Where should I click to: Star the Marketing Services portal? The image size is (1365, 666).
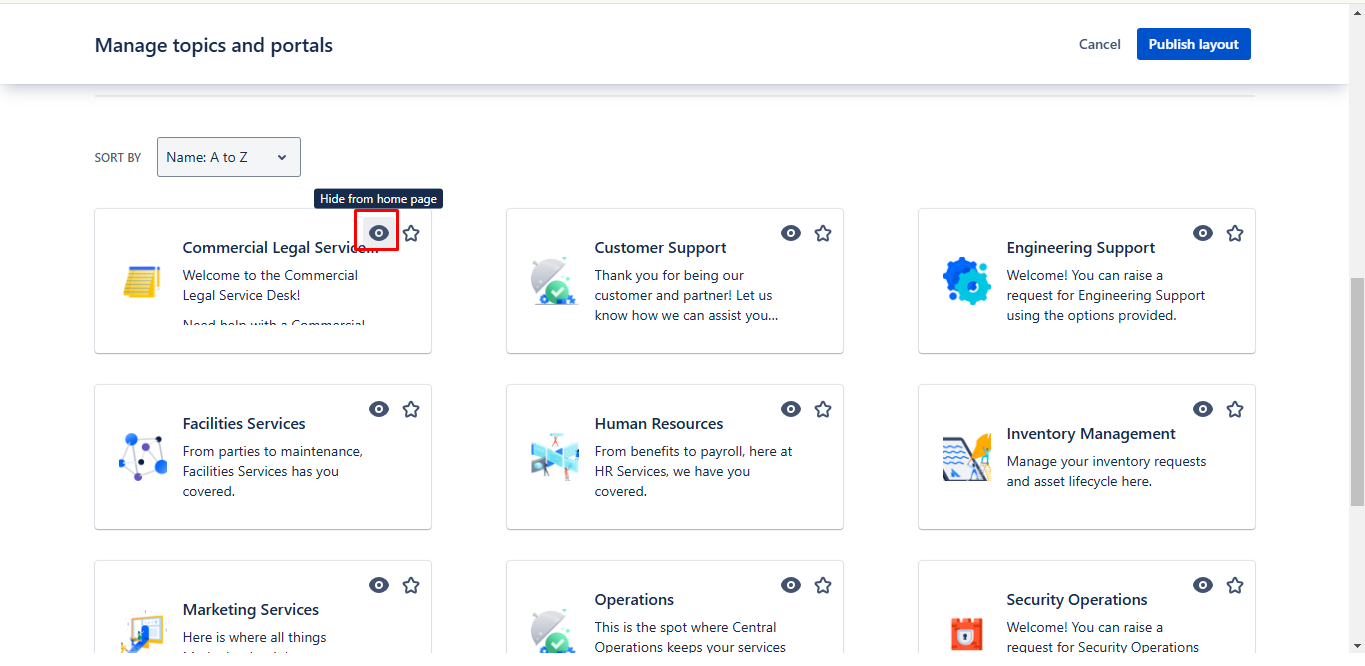pos(411,585)
